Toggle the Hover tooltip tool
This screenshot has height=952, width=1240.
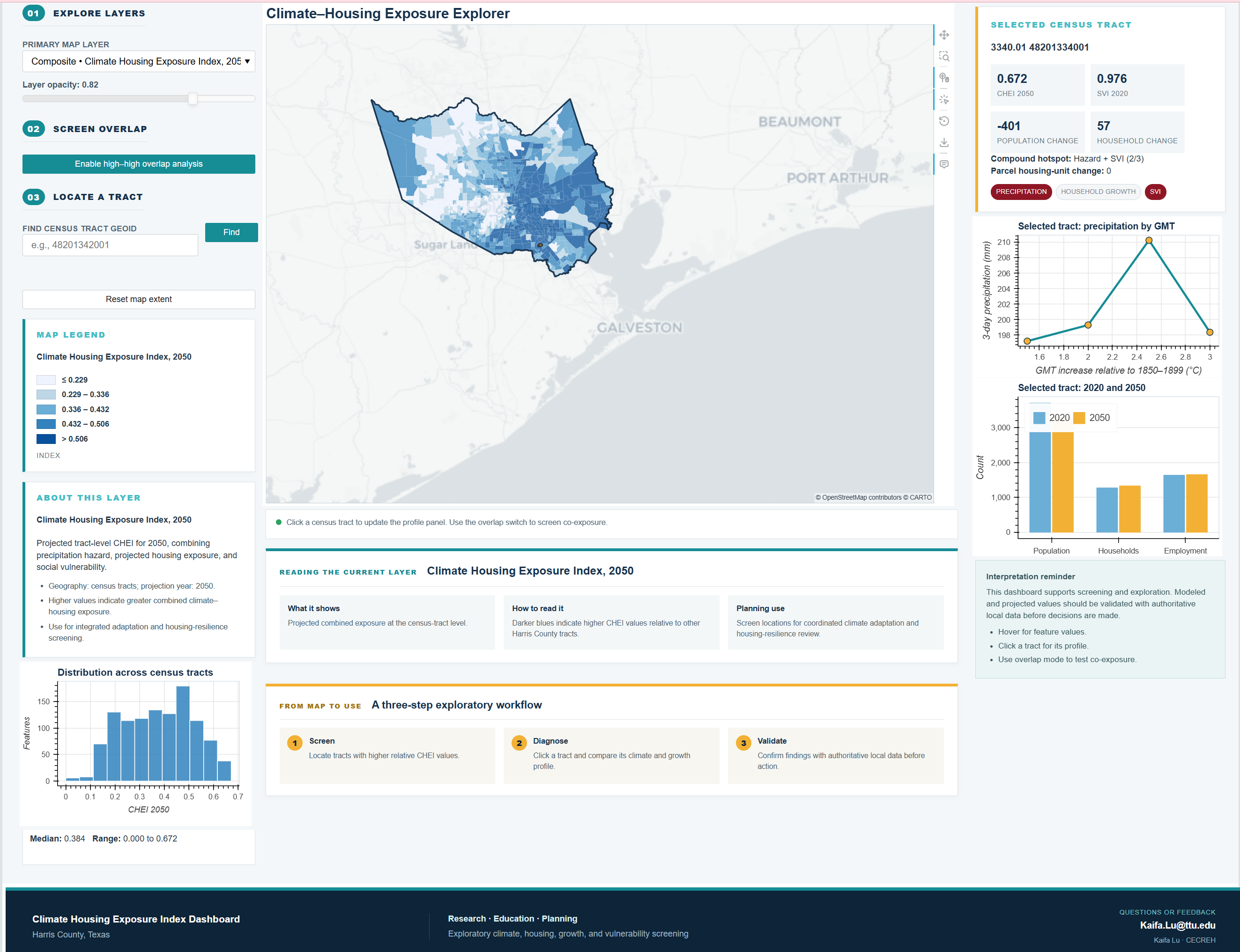pyautogui.click(x=943, y=164)
